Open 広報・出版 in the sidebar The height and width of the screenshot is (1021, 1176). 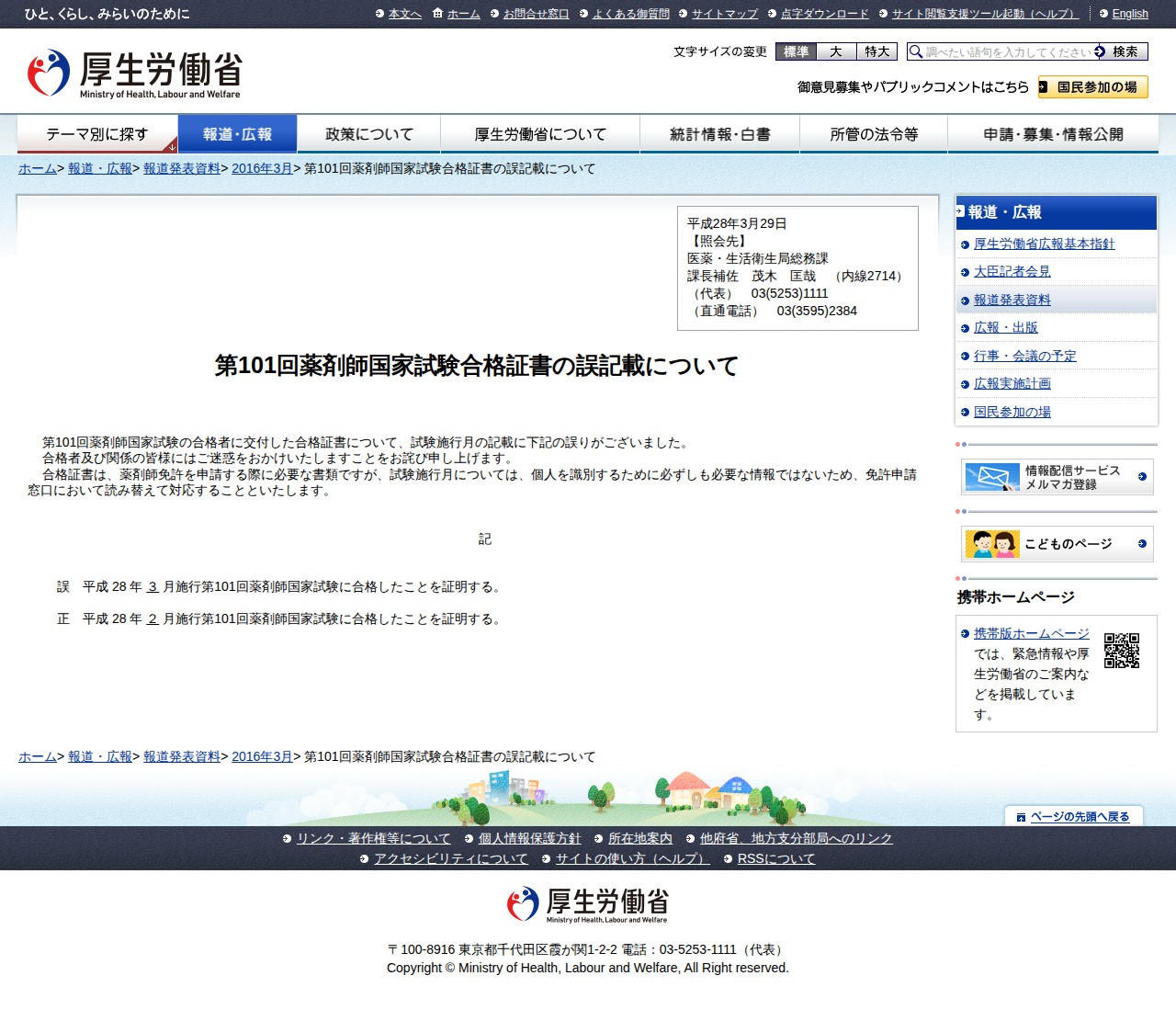1006,327
